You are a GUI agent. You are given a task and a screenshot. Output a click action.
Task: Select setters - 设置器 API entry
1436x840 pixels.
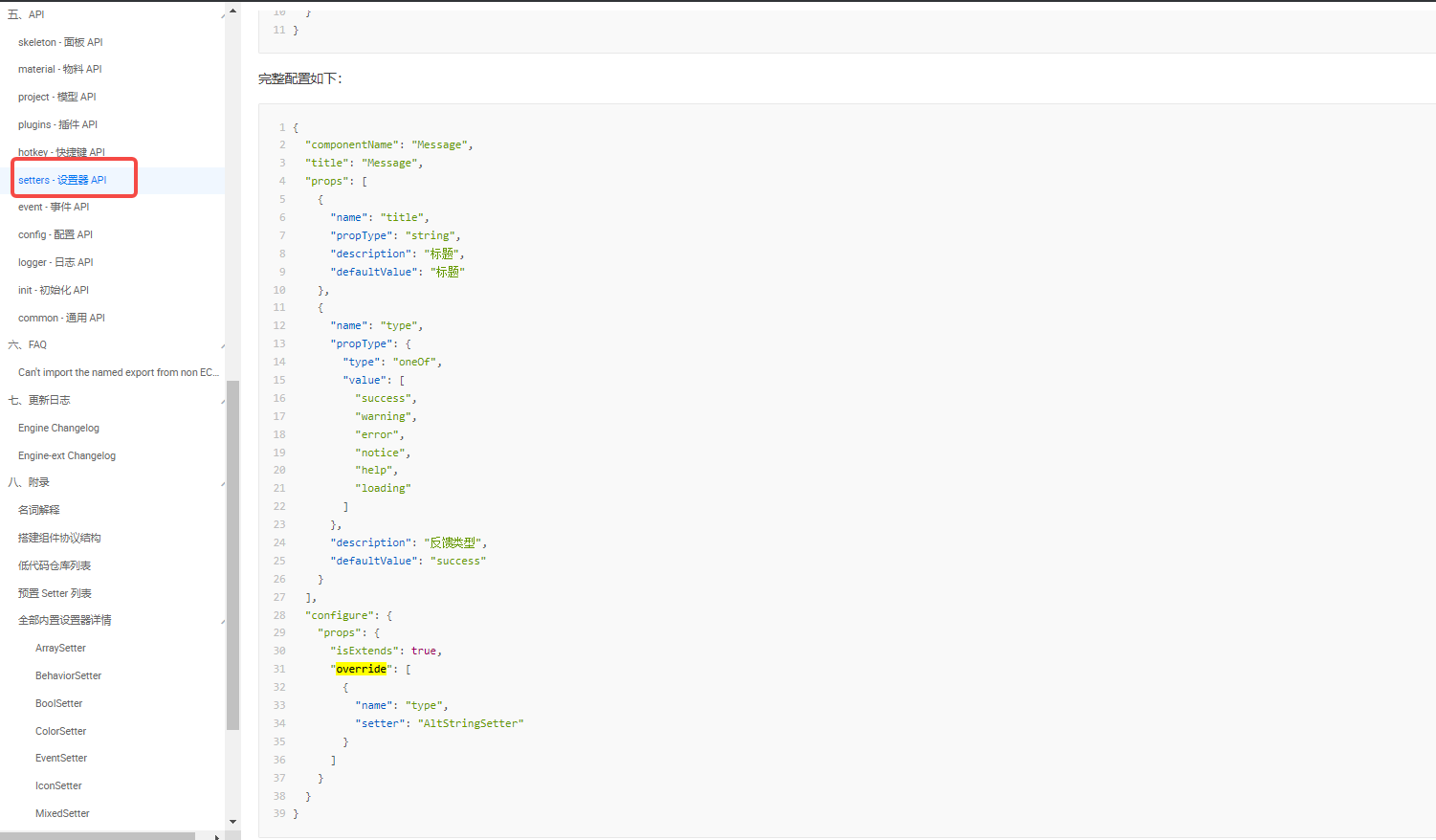click(x=62, y=180)
